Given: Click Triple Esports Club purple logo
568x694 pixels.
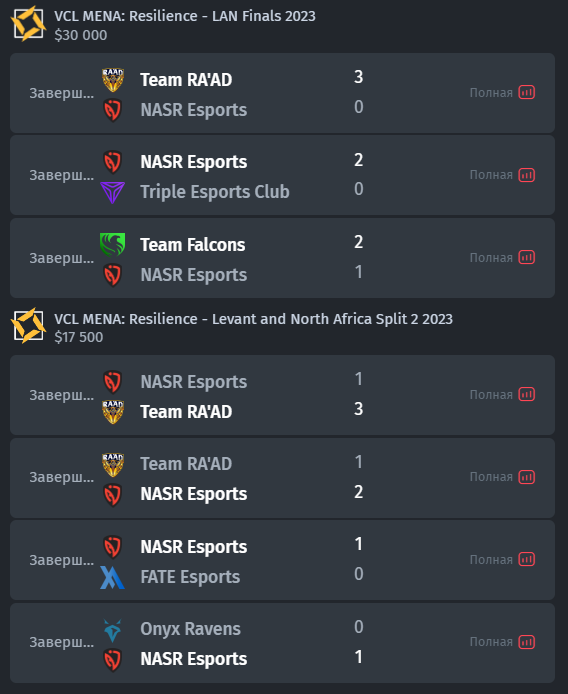Looking at the screenshot, I should (x=112, y=192).
